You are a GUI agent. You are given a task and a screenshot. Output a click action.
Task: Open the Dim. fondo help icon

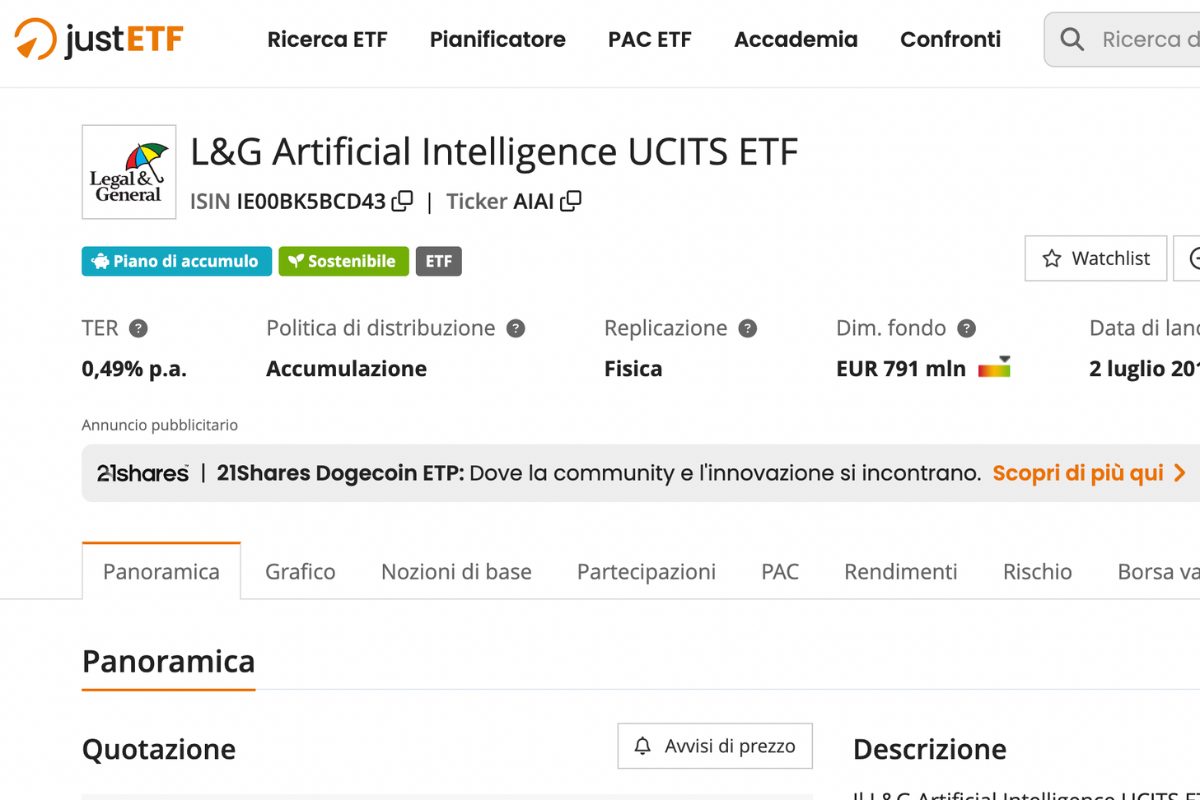[966, 328]
